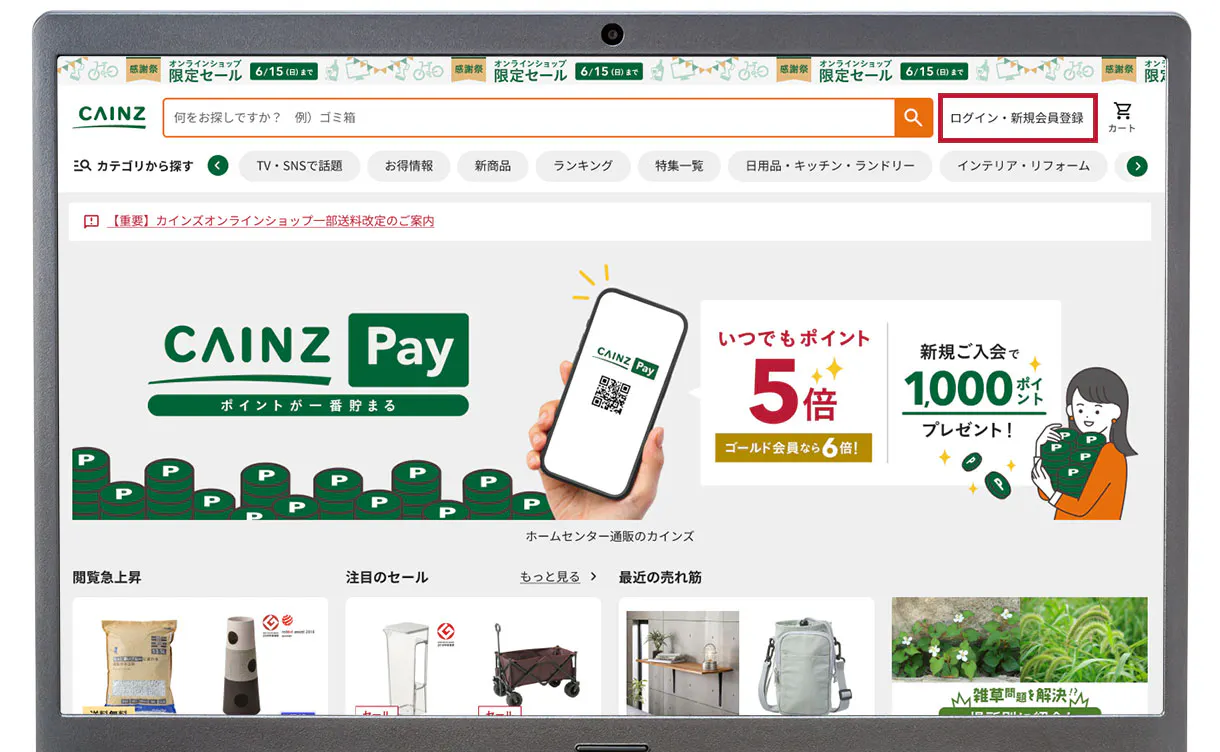Open the cat litter bag product thumbnail
The width and height of the screenshot is (1220, 752).
click(x=137, y=664)
